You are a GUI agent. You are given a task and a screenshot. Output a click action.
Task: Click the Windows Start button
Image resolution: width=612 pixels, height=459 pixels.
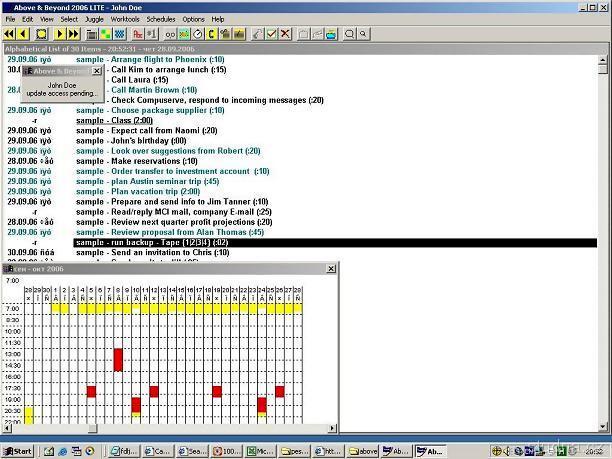click(18, 451)
